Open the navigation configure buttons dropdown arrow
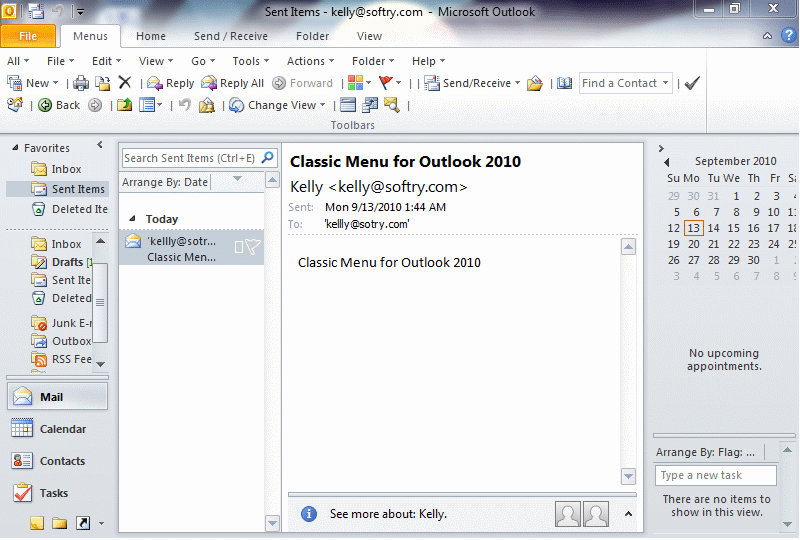Viewport: 800px width, 540px height. tap(102, 523)
